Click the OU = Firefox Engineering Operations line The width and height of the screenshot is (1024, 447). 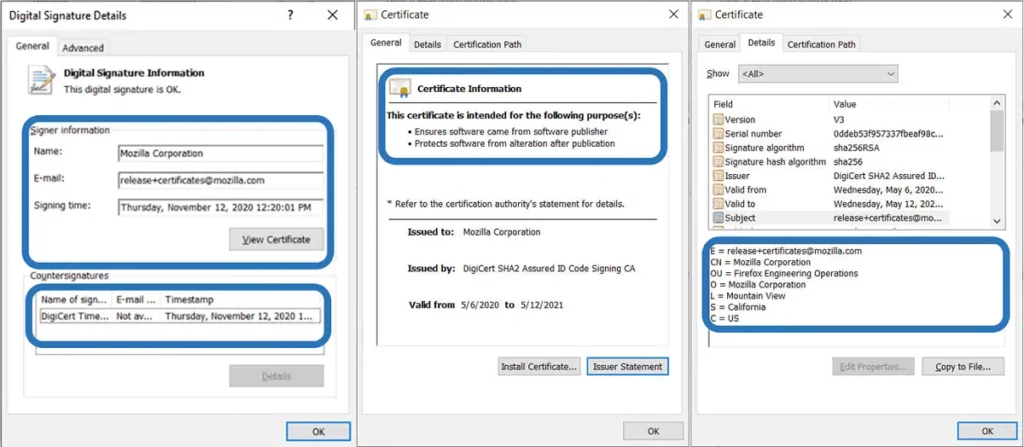coord(784,273)
